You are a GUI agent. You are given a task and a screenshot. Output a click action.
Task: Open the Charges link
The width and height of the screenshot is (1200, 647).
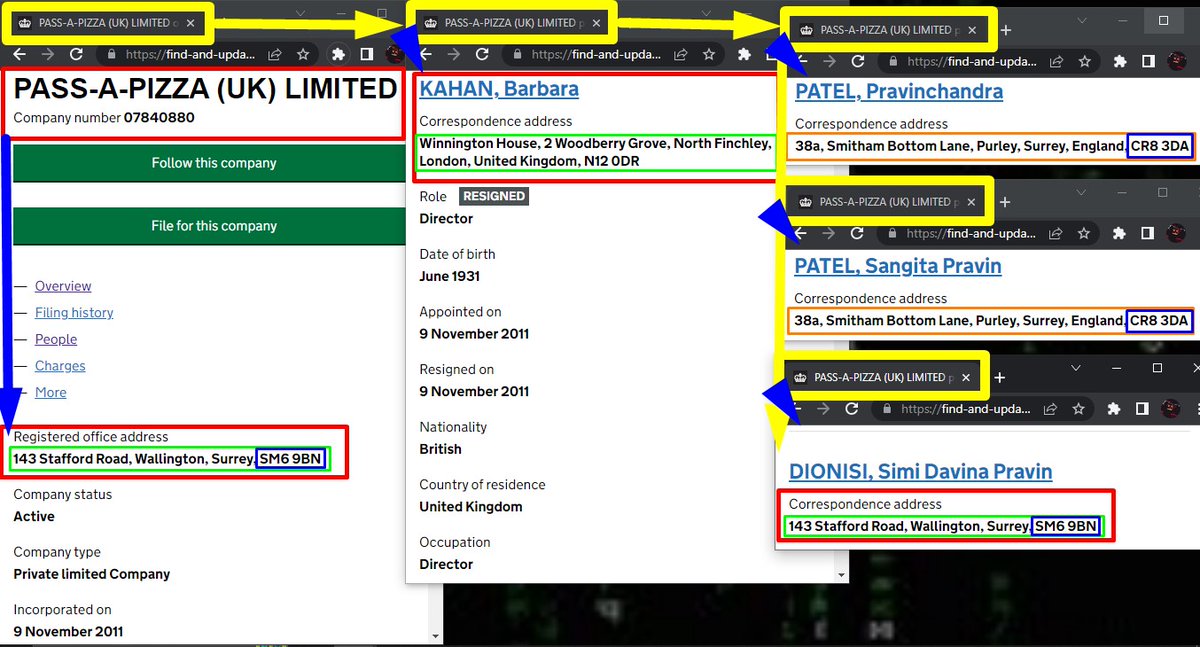click(60, 366)
